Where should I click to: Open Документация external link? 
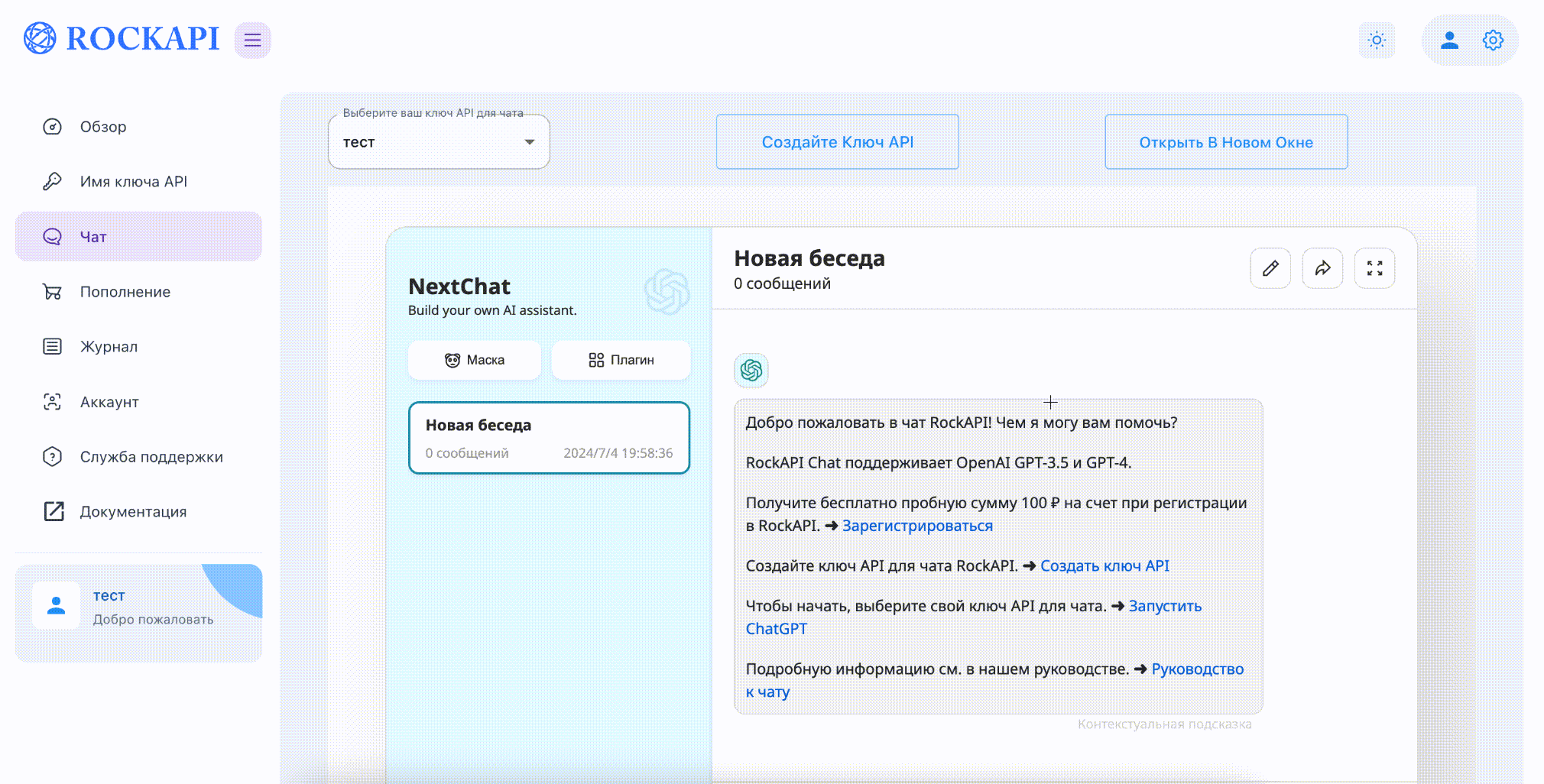click(138, 512)
